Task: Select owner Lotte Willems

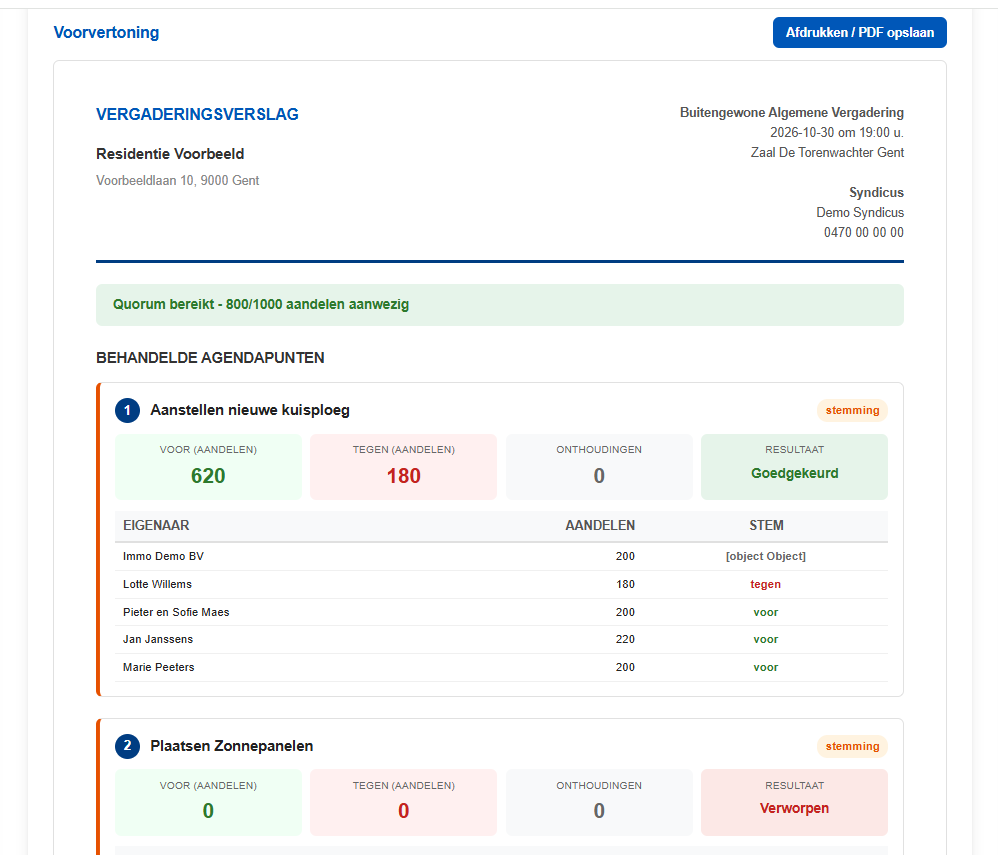Action: click(x=157, y=584)
